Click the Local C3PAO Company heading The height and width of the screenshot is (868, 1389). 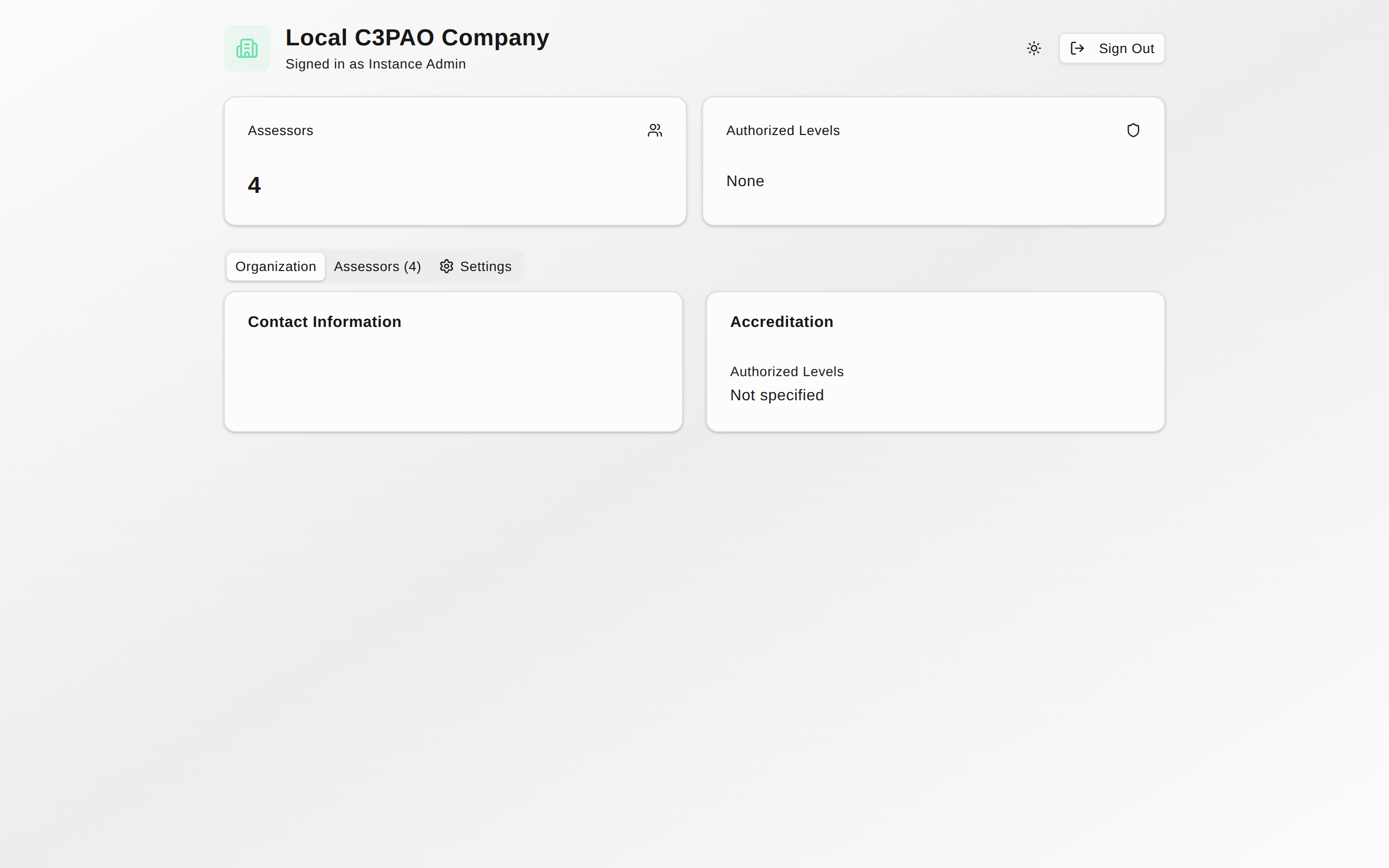[417, 38]
